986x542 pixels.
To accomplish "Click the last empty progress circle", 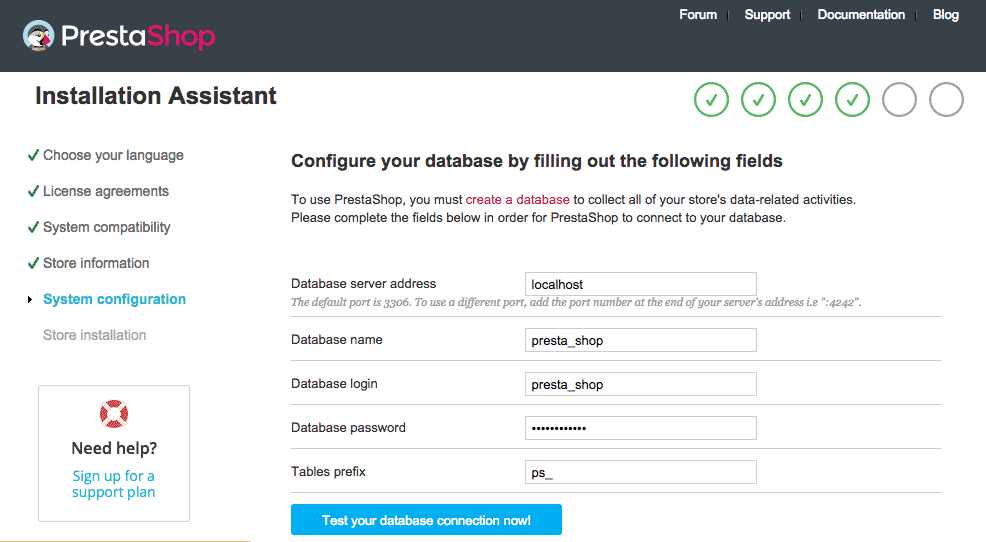I will 946,100.
